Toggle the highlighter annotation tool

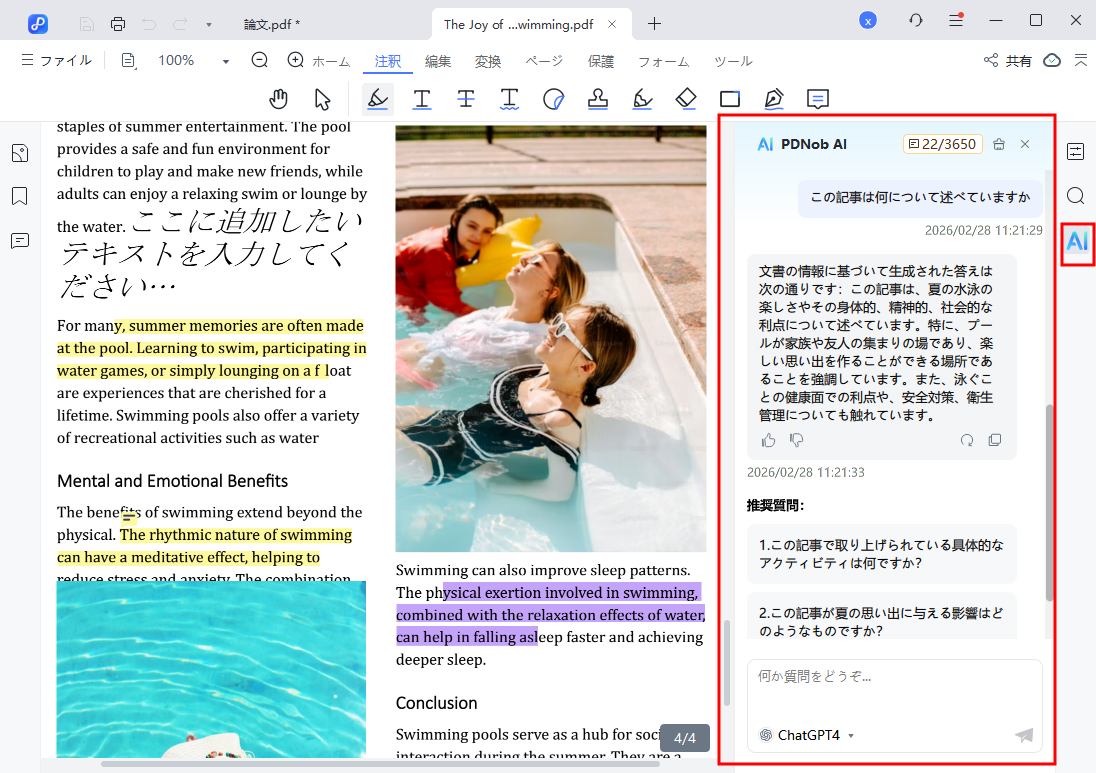tap(377, 99)
